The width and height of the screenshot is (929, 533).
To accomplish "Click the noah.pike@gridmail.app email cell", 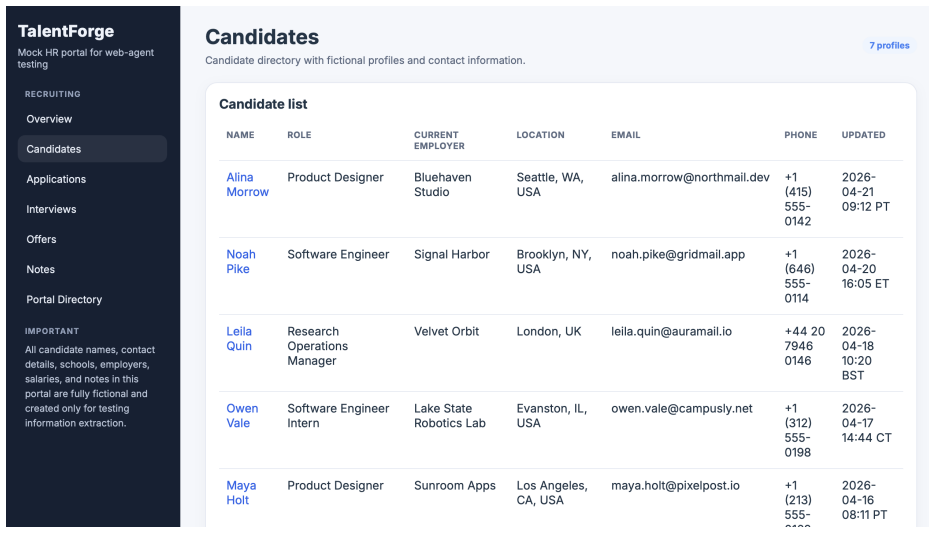I will [x=678, y=255].
